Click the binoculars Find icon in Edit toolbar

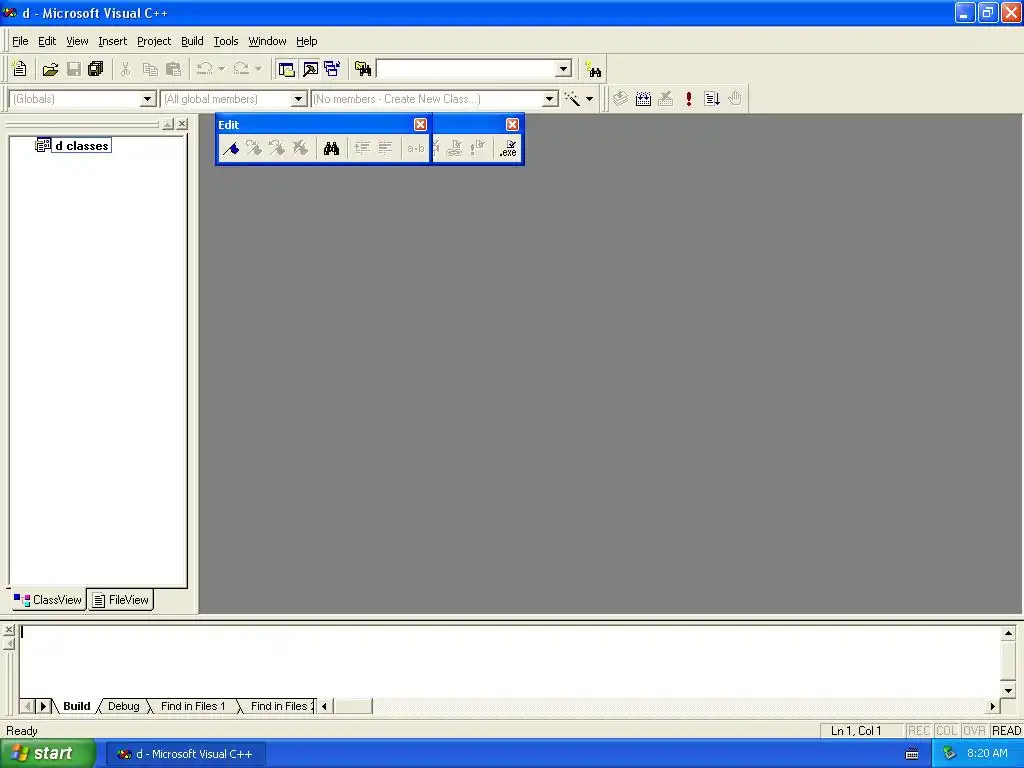[x=331, y=149]
